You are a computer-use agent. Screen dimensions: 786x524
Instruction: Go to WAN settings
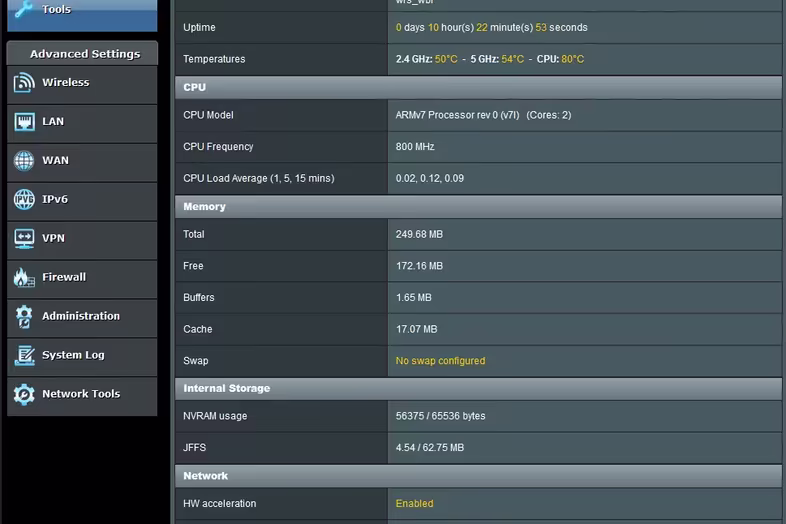[x=82, y=161]
